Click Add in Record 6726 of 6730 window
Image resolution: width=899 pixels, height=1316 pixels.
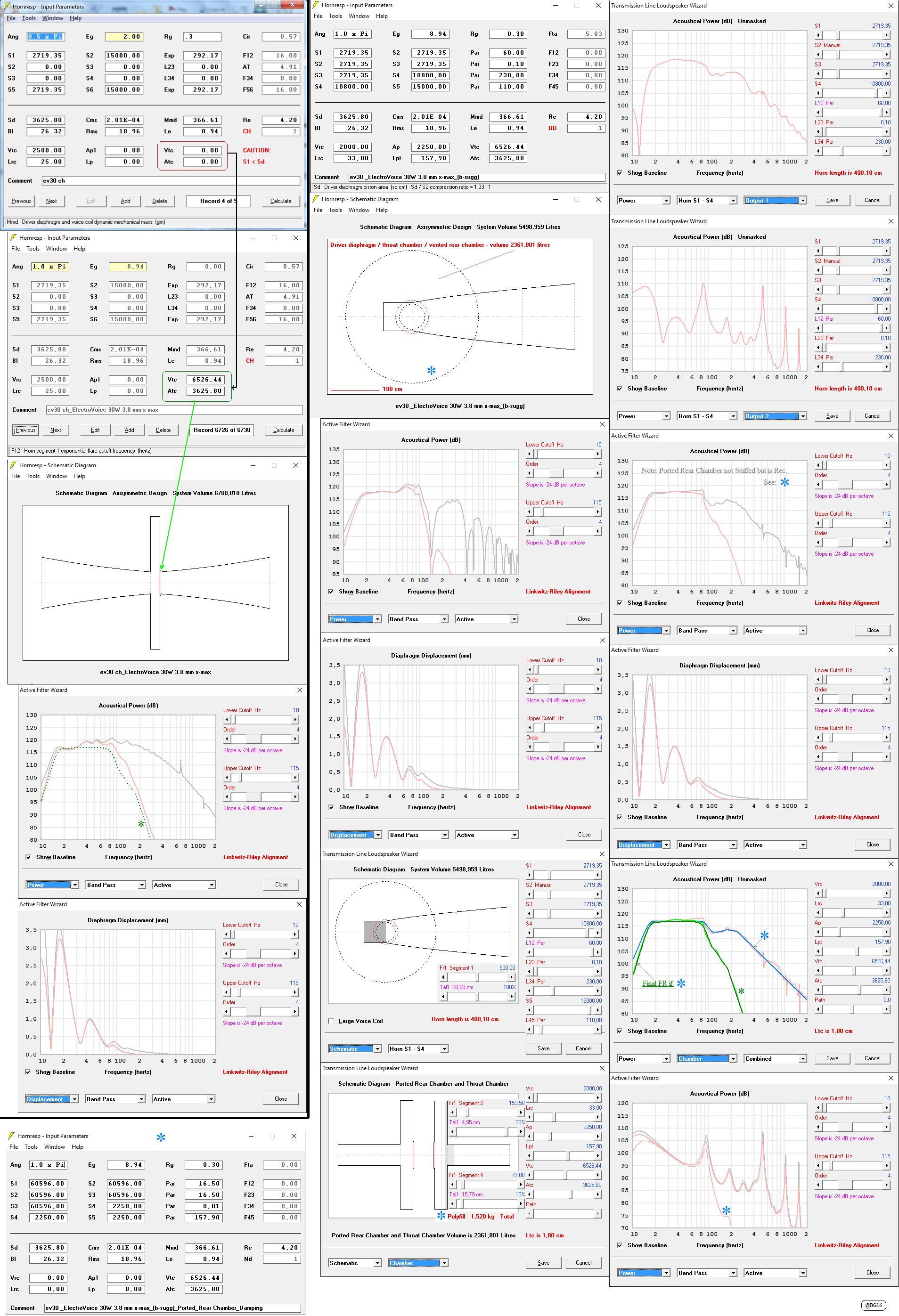pyautogui.click(x=129, y=430)
